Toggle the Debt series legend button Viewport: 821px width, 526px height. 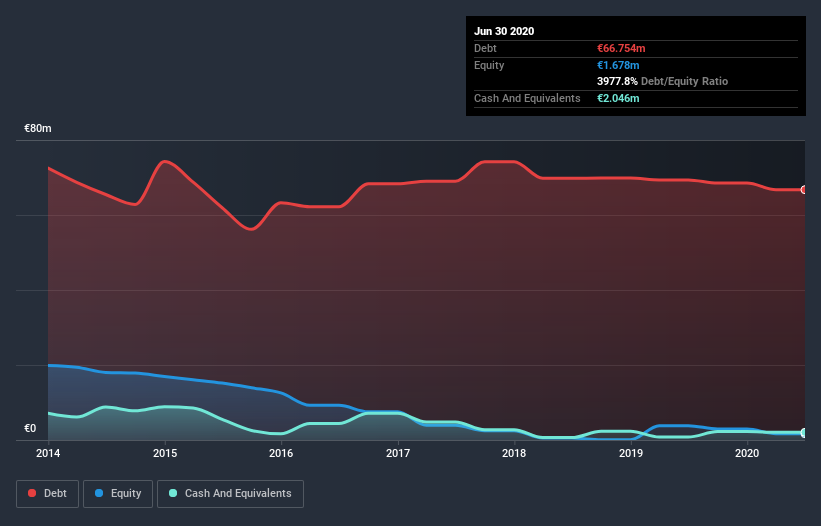pos(47,494)
